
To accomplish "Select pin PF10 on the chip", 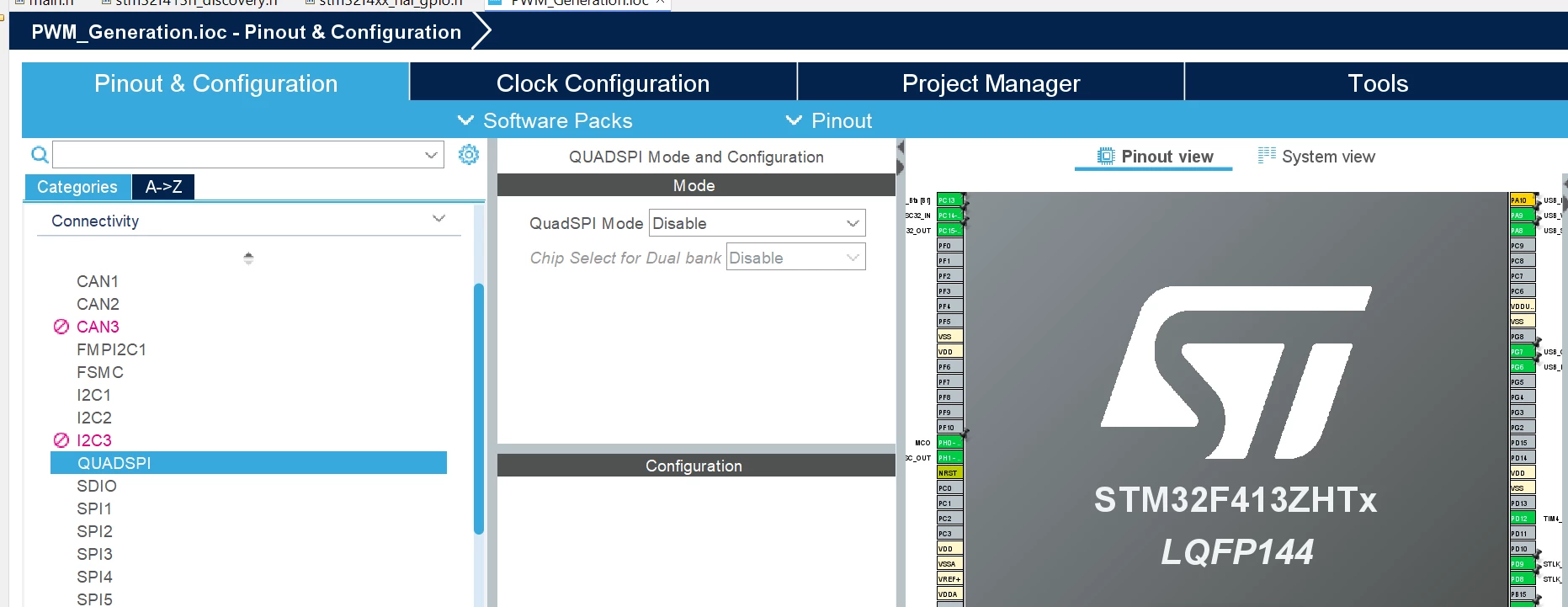I will [949, 428].
